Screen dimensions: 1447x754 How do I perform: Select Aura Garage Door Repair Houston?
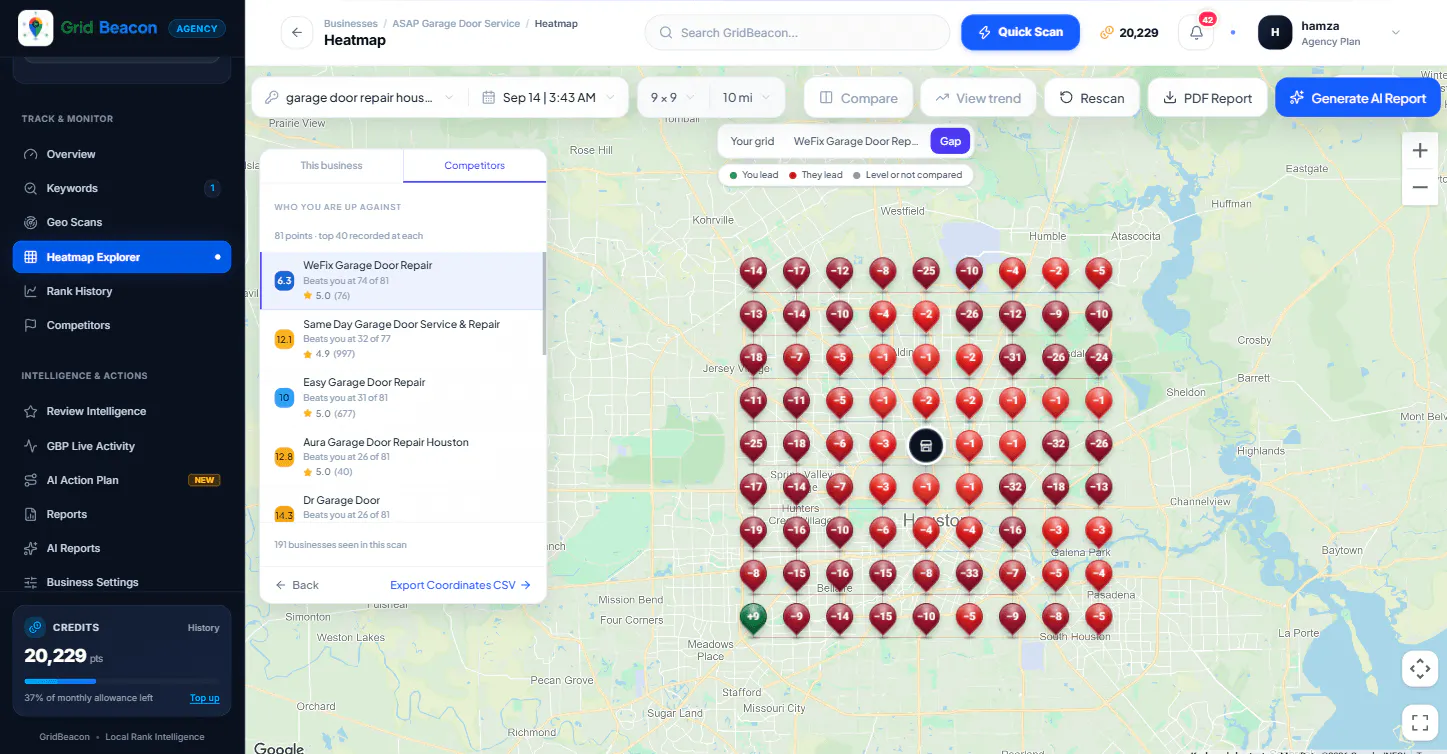tap(401, 456)
